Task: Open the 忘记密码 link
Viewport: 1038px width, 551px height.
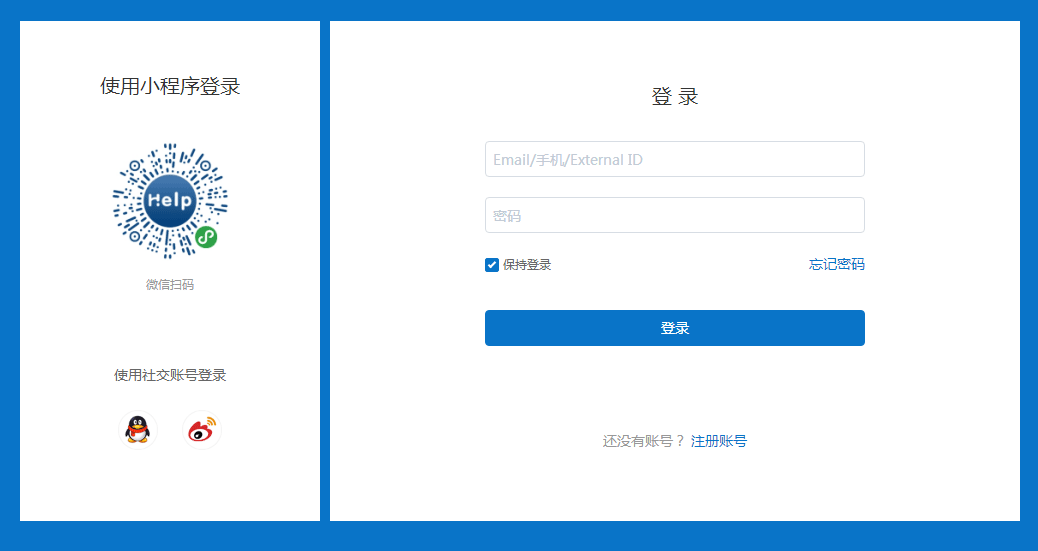Action: tap(837, 264)
